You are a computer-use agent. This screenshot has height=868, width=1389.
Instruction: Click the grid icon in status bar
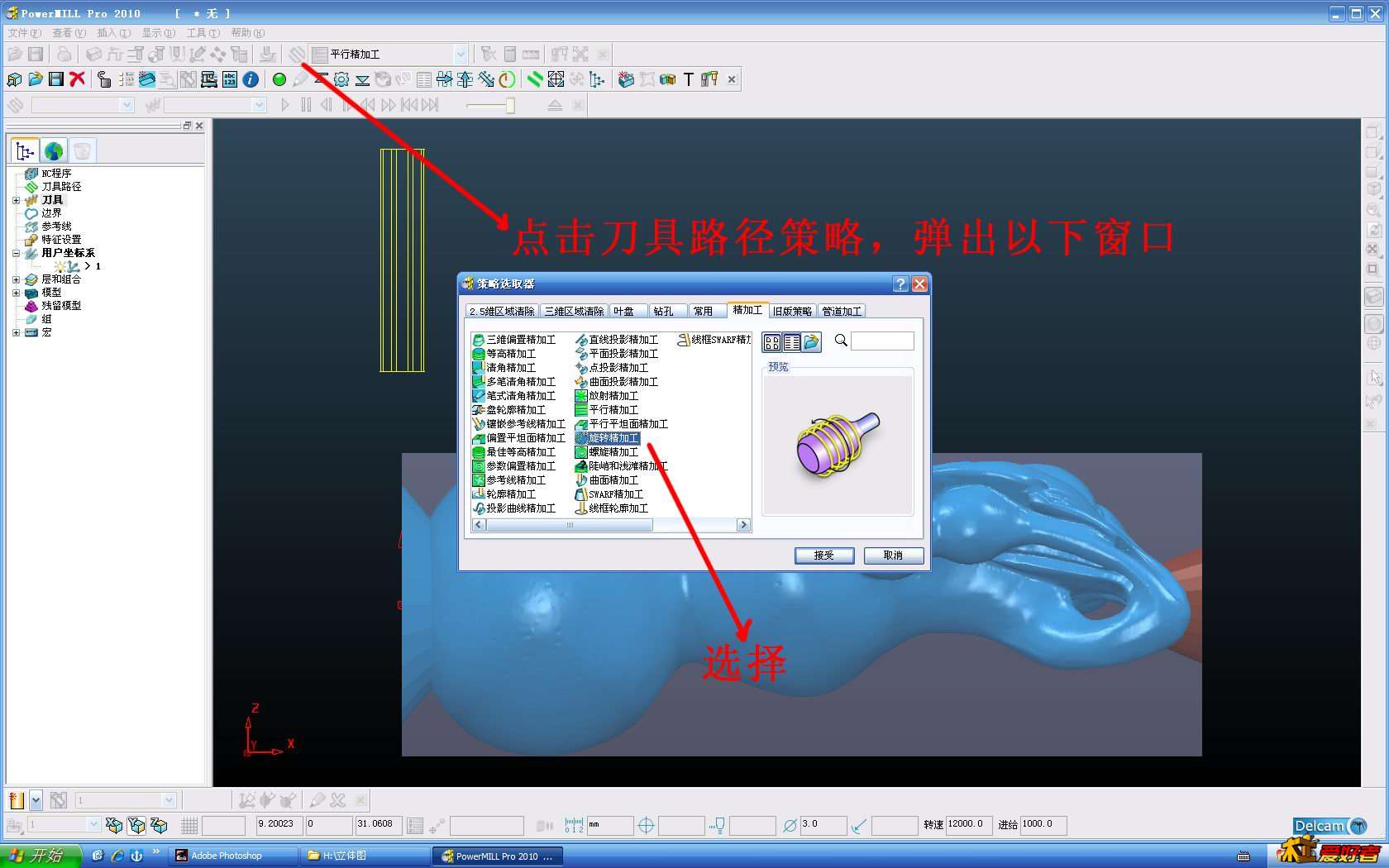(x=189, y=825)
